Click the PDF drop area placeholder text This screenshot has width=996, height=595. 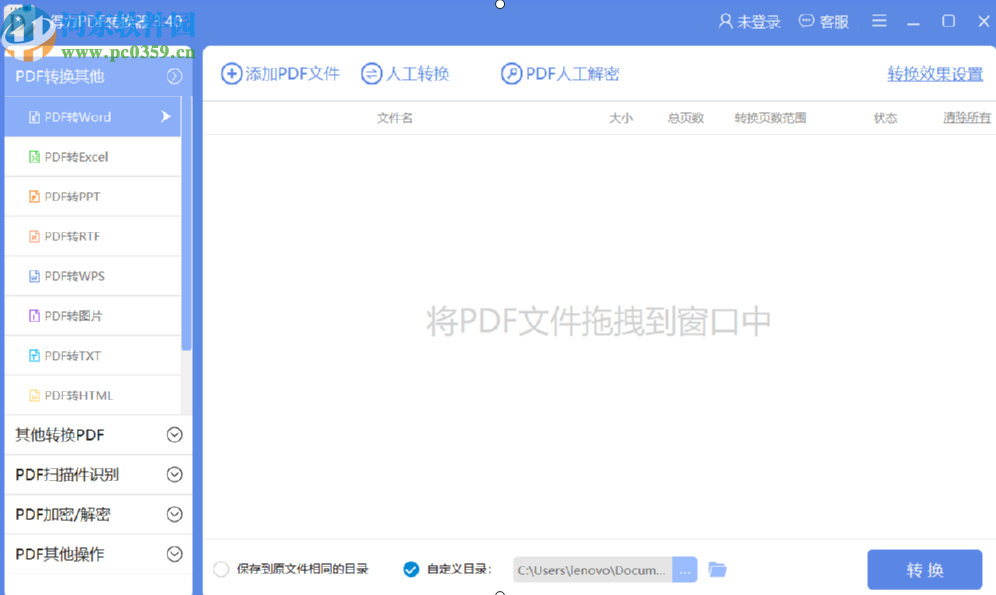coord(598,321)
